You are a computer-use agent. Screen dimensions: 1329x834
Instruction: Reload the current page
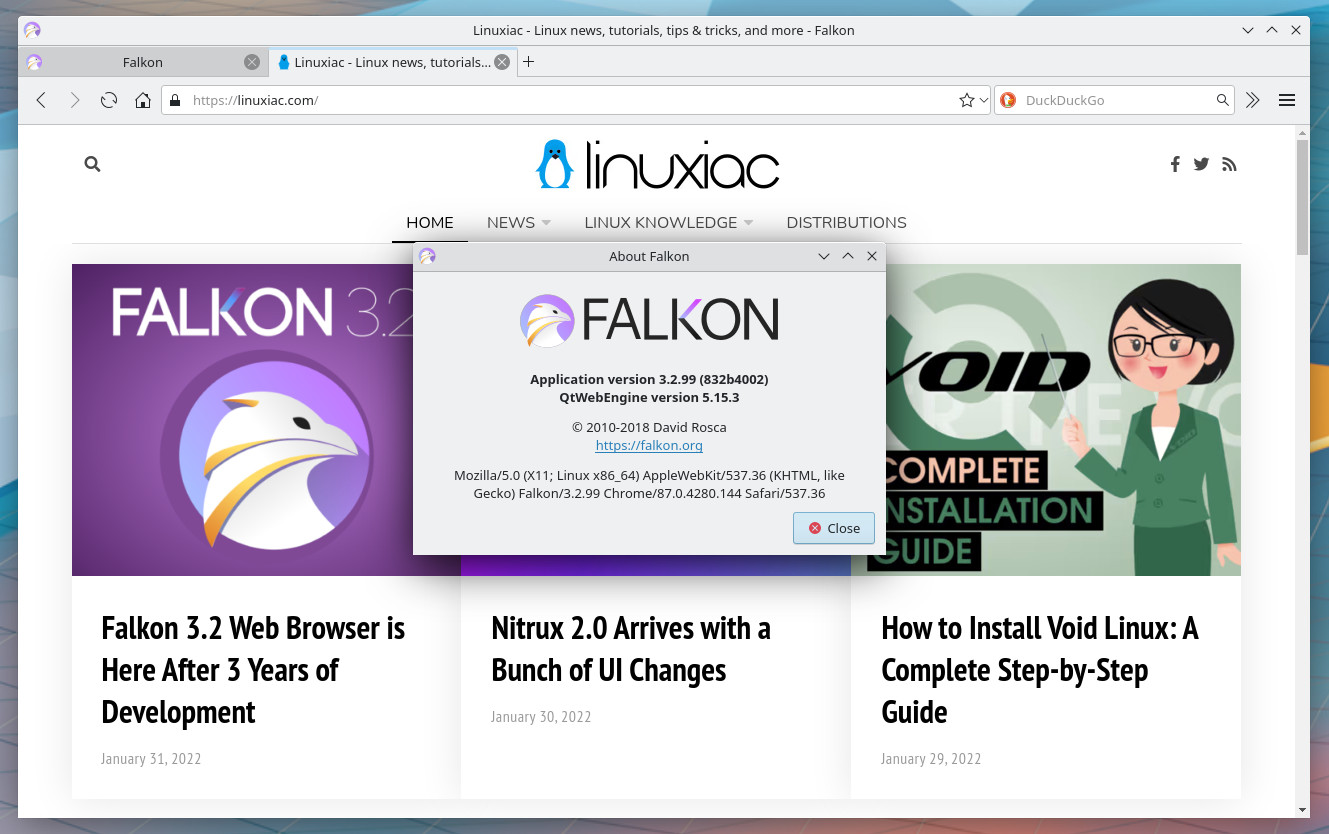[109, 100]
